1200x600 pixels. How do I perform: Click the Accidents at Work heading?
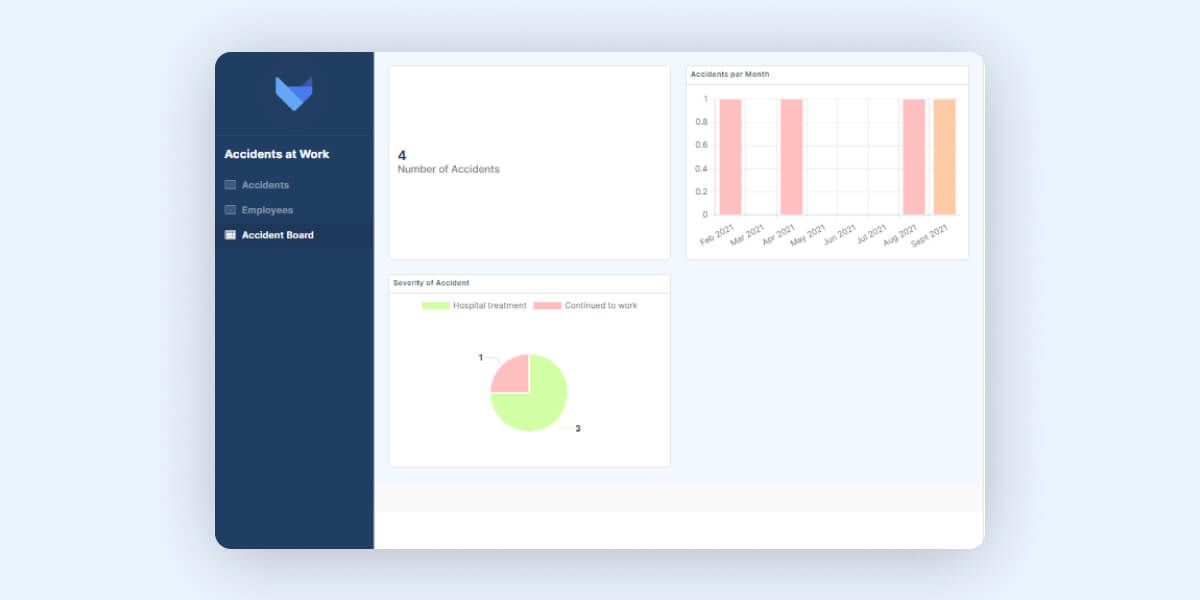[x=276, y=154]
